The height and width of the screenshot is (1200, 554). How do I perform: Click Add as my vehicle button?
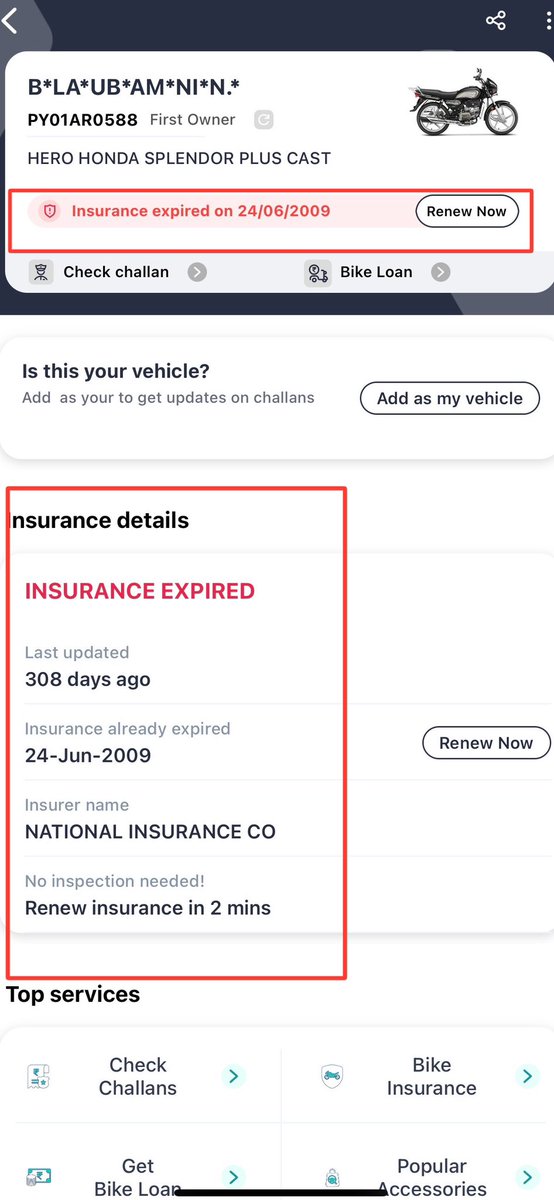tap(450, 398)
